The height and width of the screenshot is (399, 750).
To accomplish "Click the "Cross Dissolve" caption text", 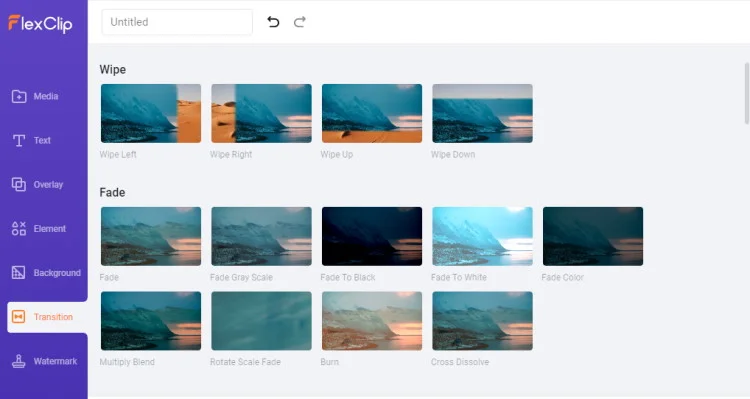I will coord(460,362).
